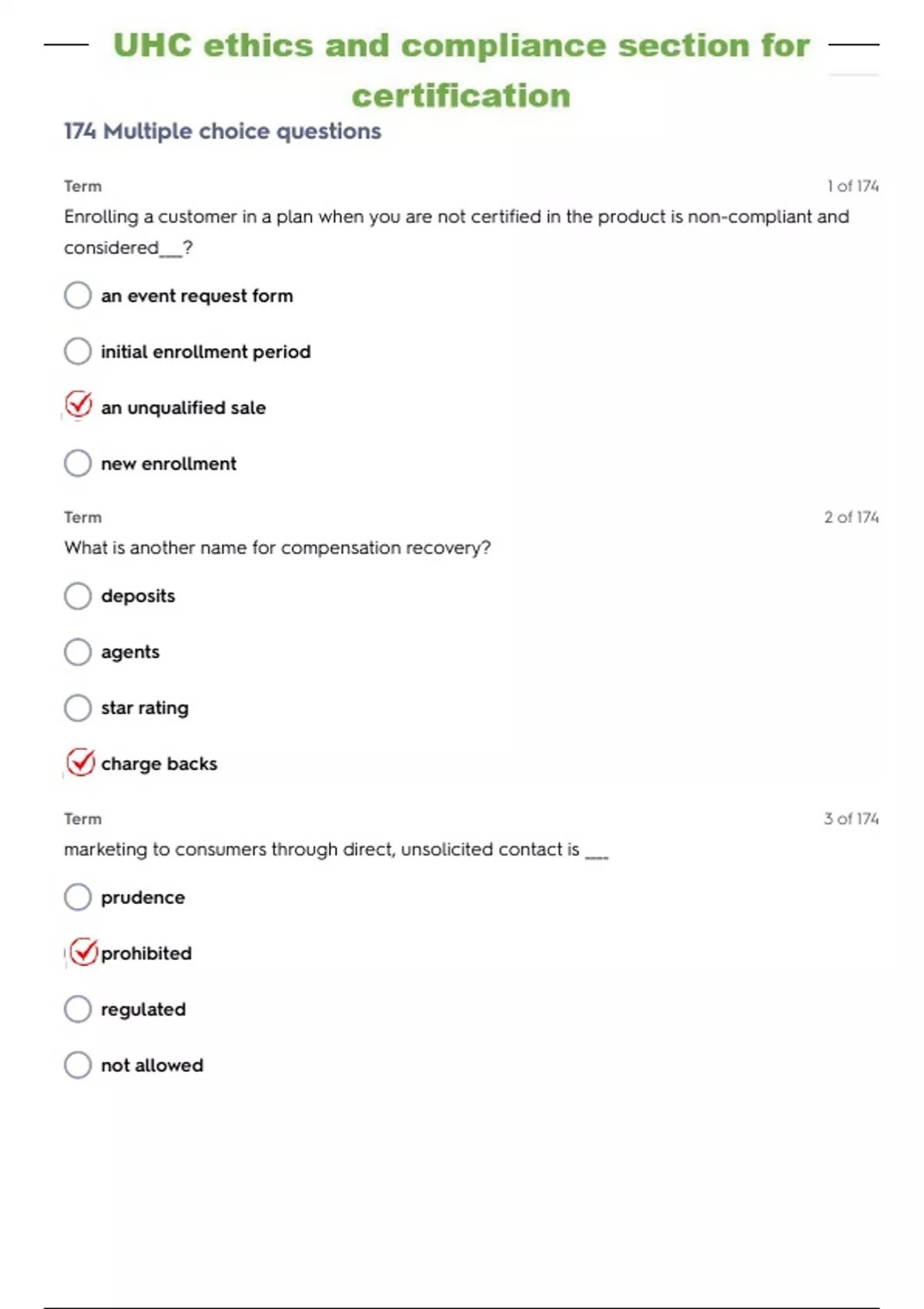Choose the 'star rating' option
Viewport: 924px width, 1309px height.
pyautogui.click(x=78, y=708)
